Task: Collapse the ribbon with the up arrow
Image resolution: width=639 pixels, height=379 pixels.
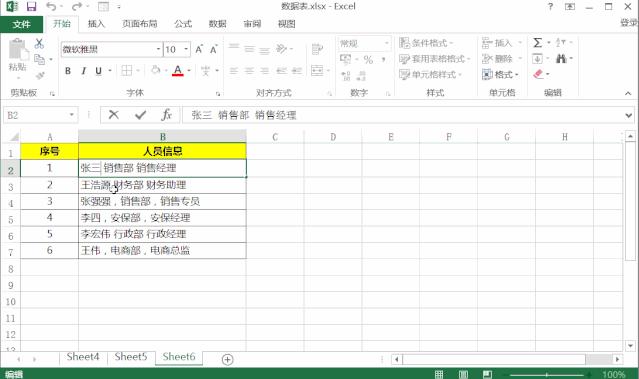Action: coord(628,93)
